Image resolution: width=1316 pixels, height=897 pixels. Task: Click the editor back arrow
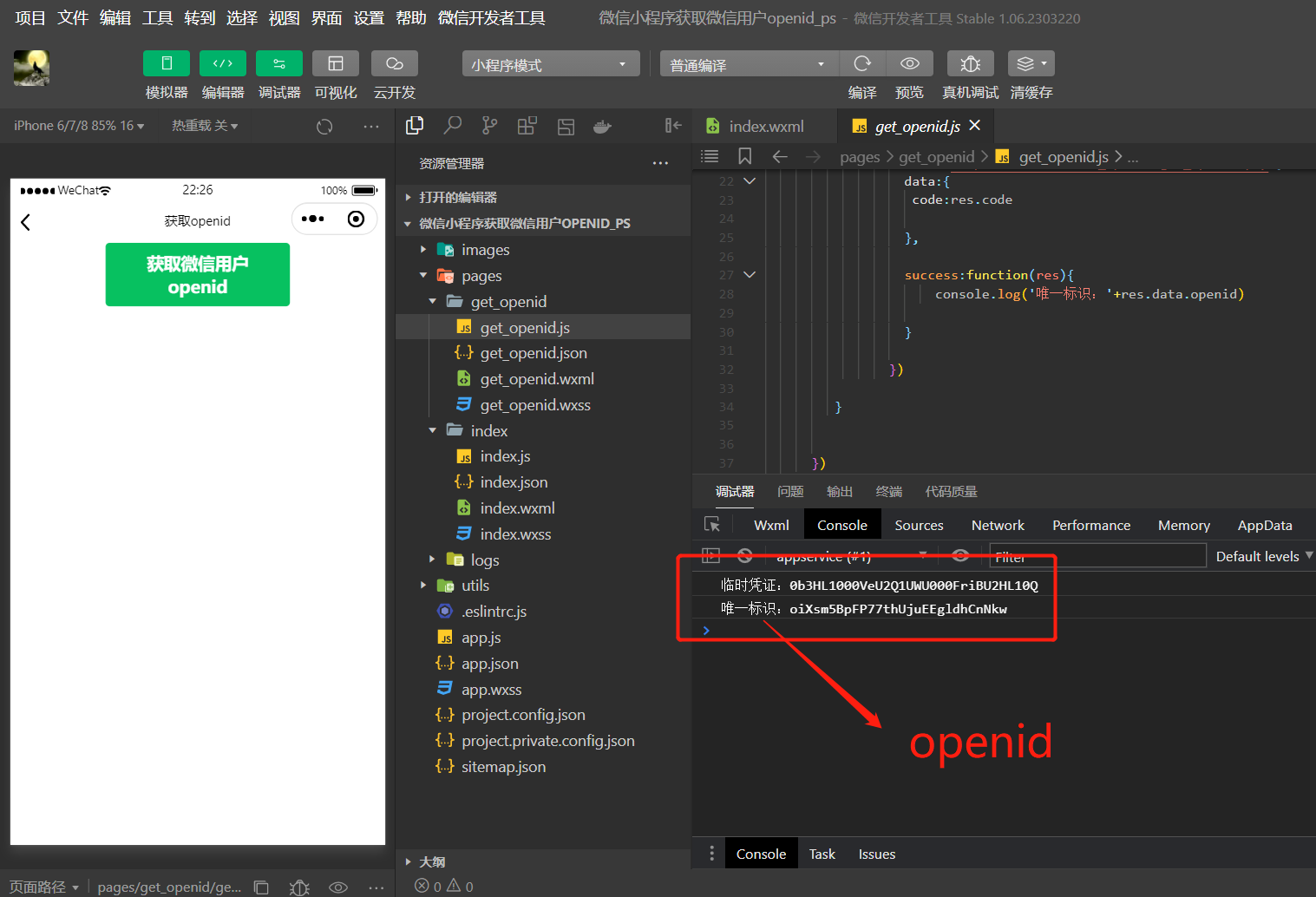coord(780,157)
